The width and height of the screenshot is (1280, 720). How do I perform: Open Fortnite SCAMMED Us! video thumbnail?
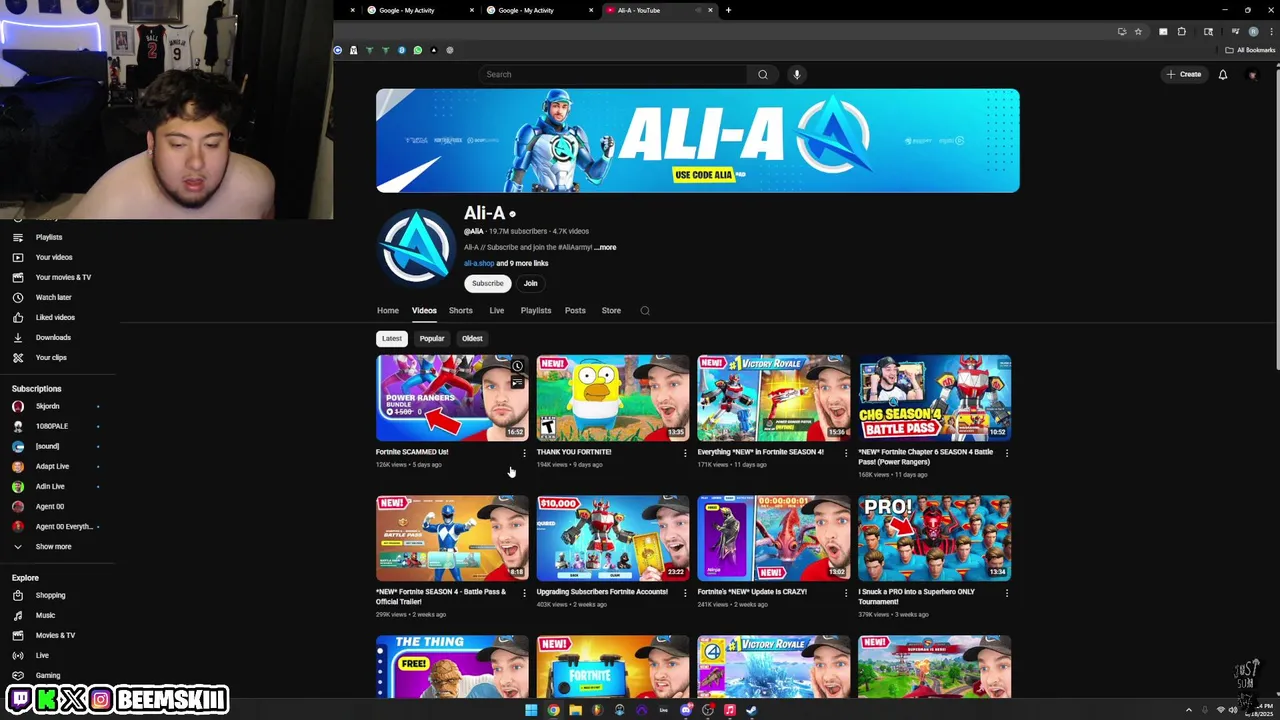coord(452,398)
